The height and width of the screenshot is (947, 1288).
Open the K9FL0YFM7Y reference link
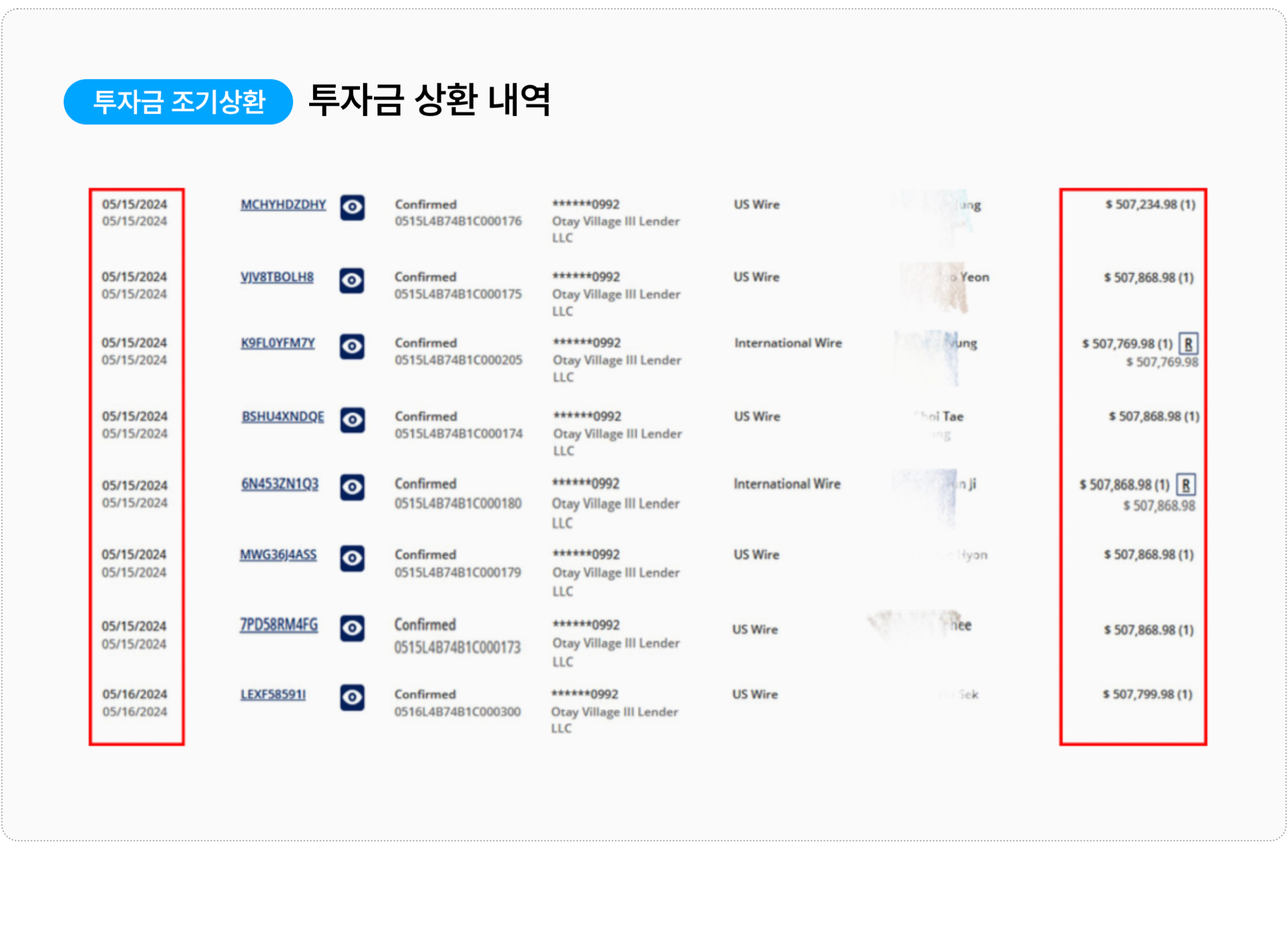pyautogui.click(x=278, y=343)
